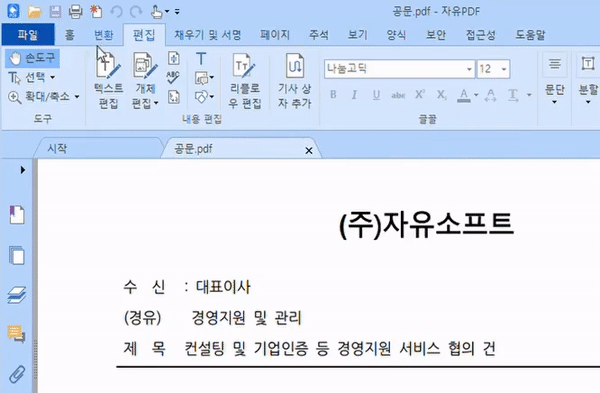Activate the 손도구 hand tool

(x=33, y=58)
